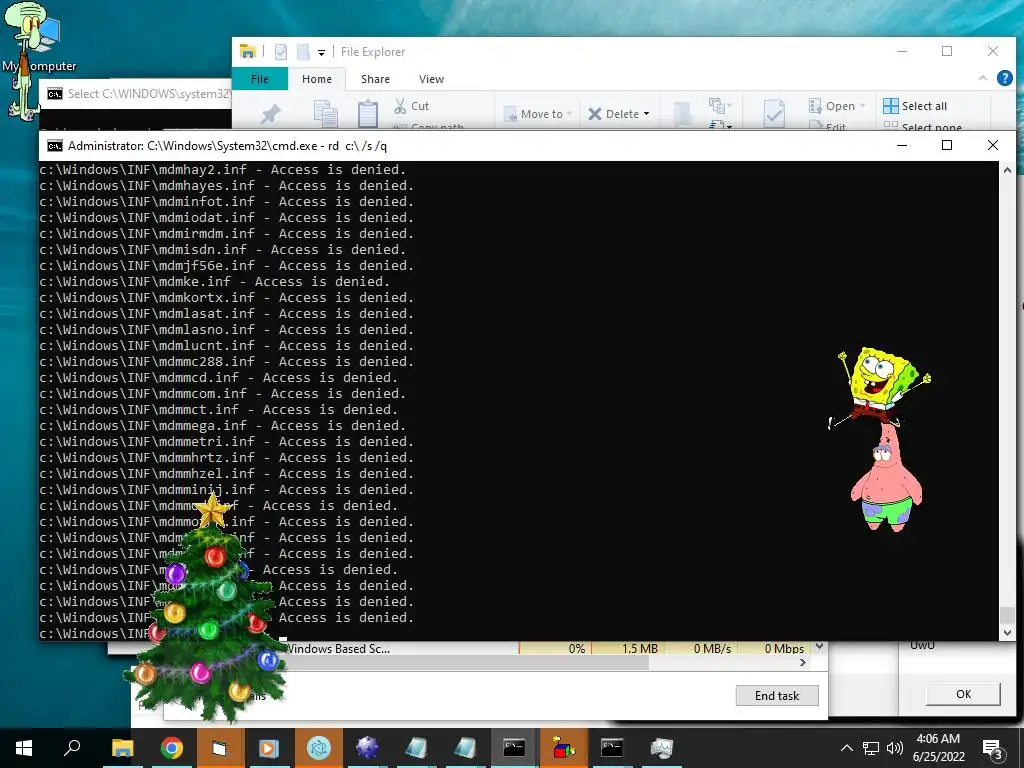Click Open in the File Explorer ribbon
Viewport: 1024px width, 768px height.
[x=837, y=106]
